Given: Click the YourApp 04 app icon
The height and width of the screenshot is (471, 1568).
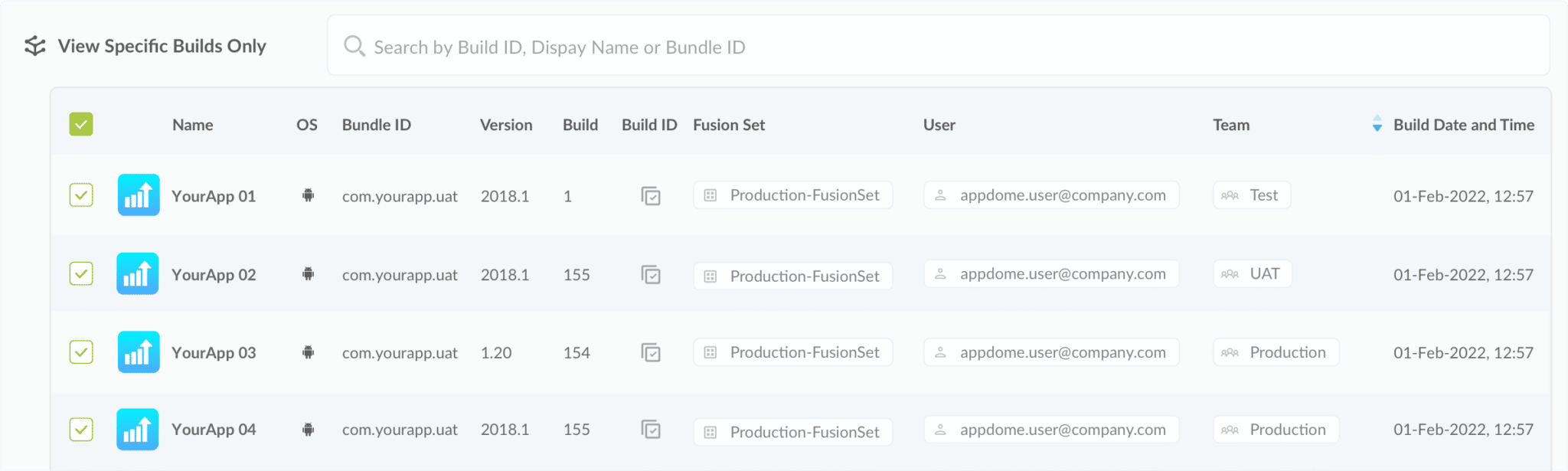Looking at the screenshot, I should pos(138,430).
